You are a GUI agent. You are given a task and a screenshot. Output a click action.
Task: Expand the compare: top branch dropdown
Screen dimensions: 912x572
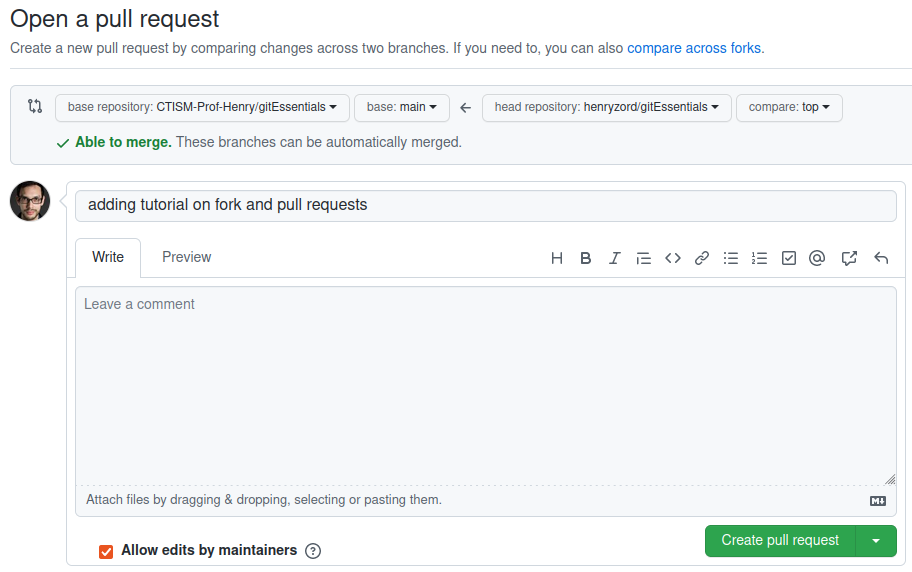click(x=789, y=107)
